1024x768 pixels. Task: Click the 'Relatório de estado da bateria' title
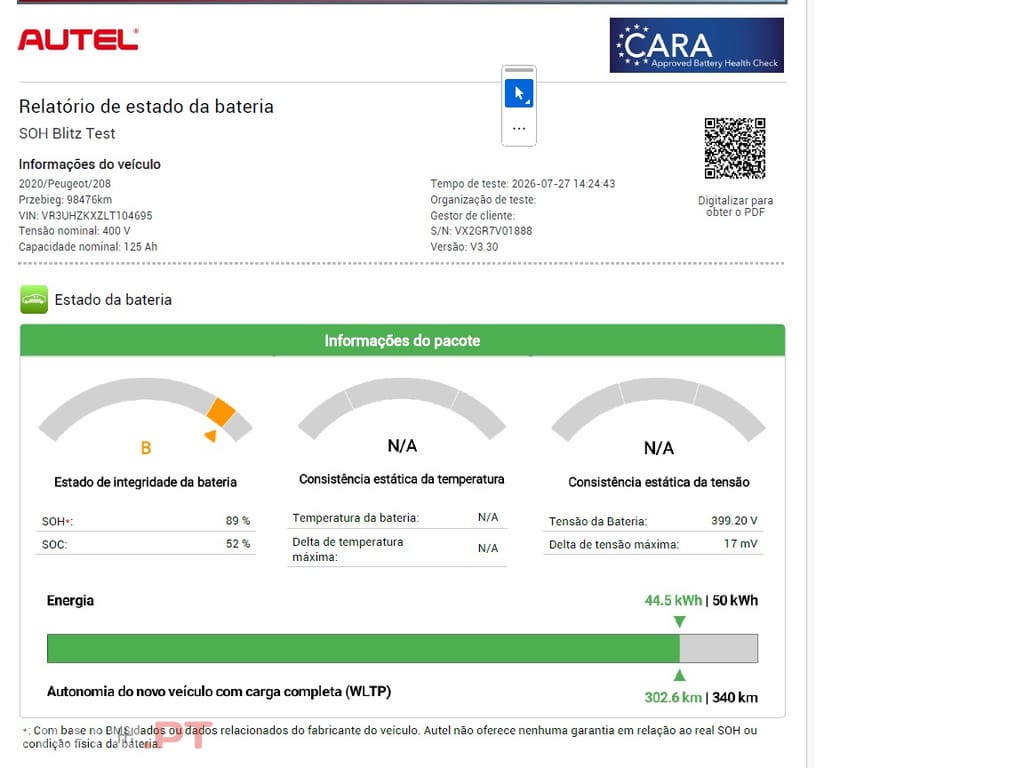(146, 106)
